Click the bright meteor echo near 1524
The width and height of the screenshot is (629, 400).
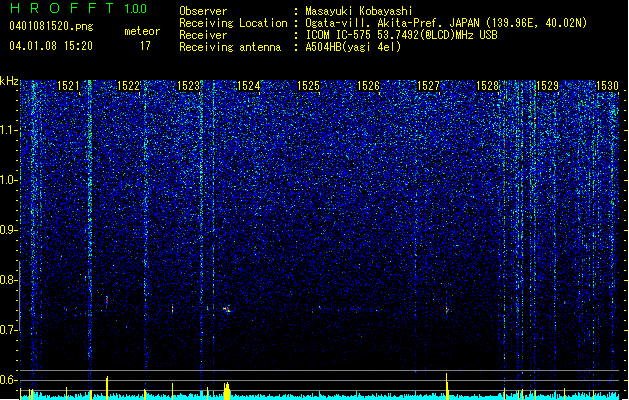[x=227, y=310]
